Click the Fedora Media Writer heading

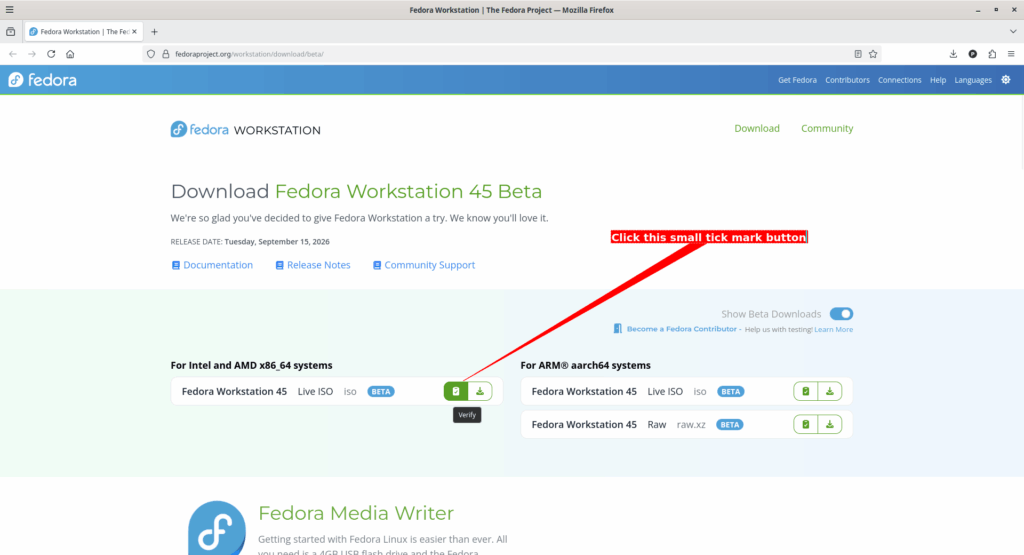click(356, 513)
